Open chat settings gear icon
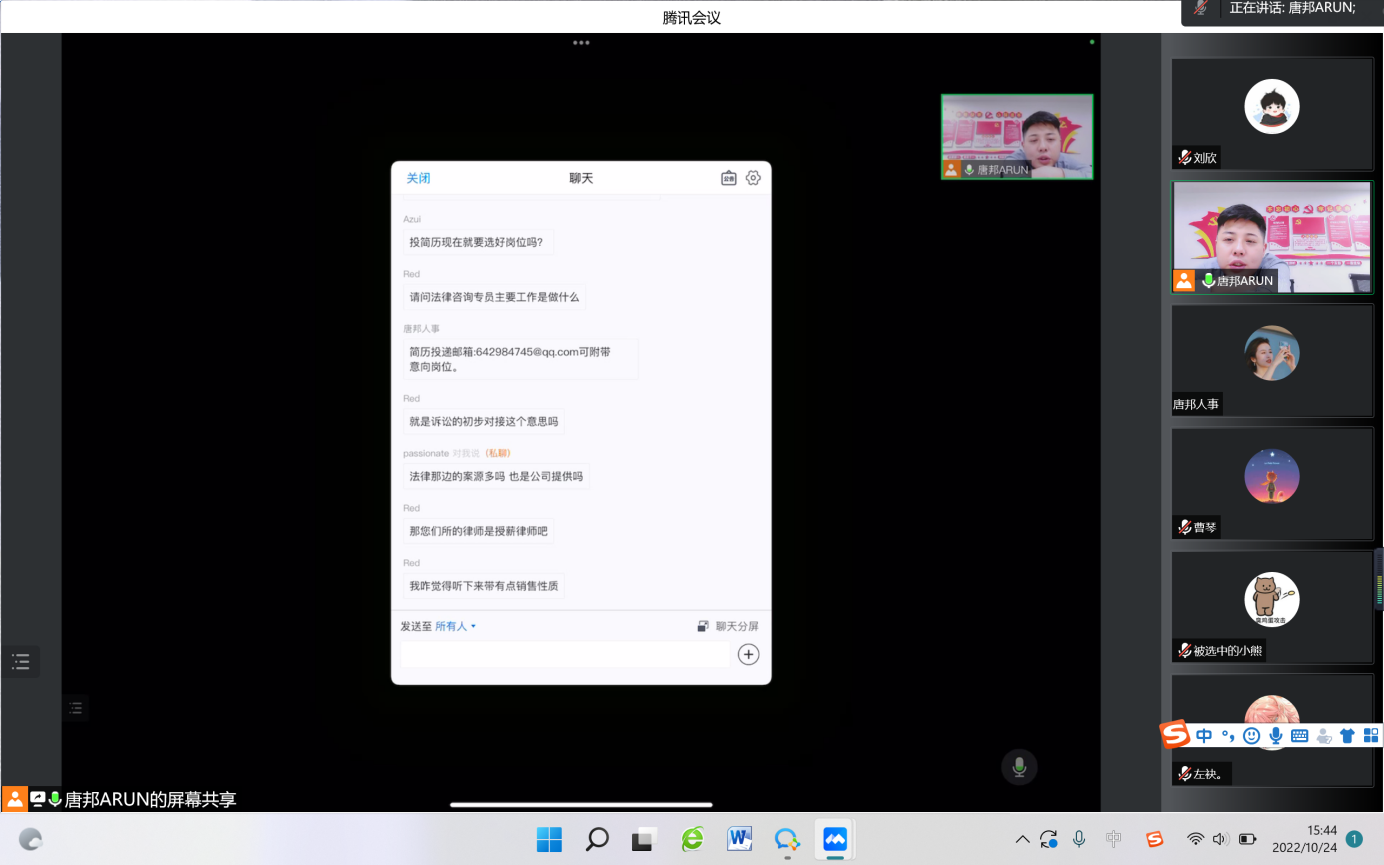 (753, 178)
